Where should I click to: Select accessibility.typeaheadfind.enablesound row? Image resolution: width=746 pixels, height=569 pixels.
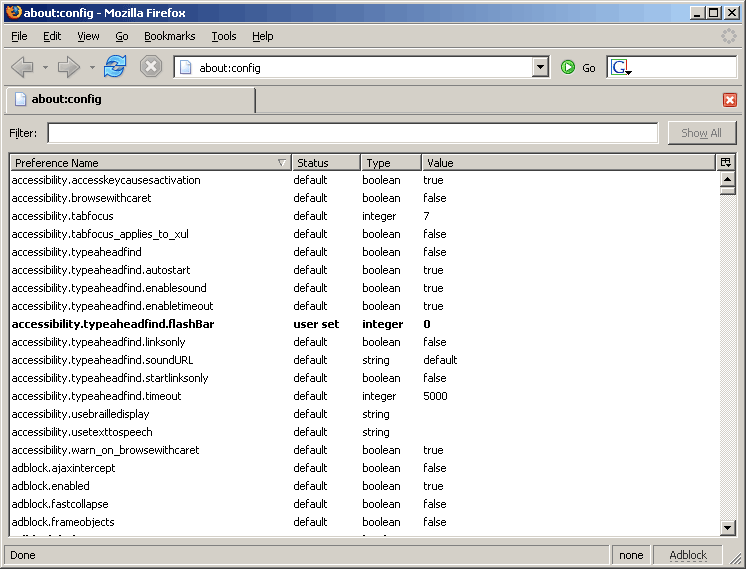coord(364,288)
